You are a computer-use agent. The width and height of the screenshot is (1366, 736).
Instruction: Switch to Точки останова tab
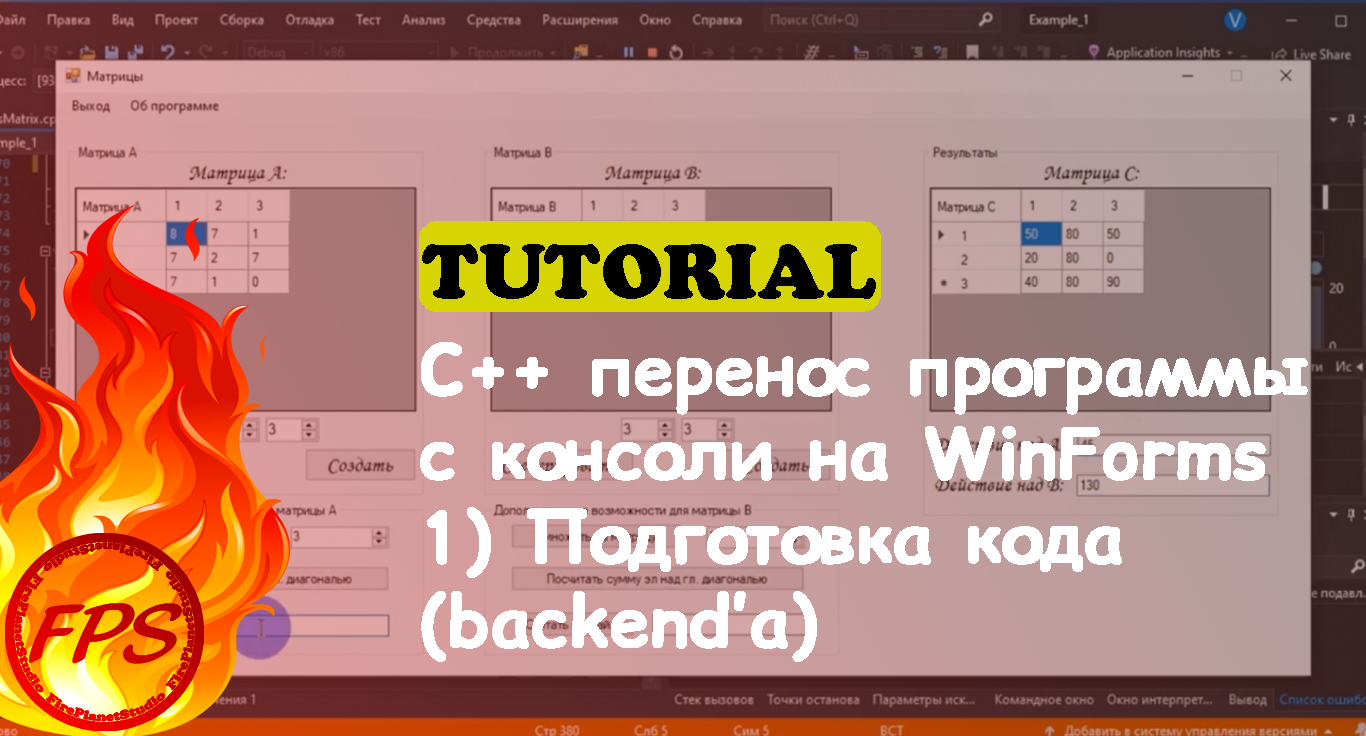813,699
